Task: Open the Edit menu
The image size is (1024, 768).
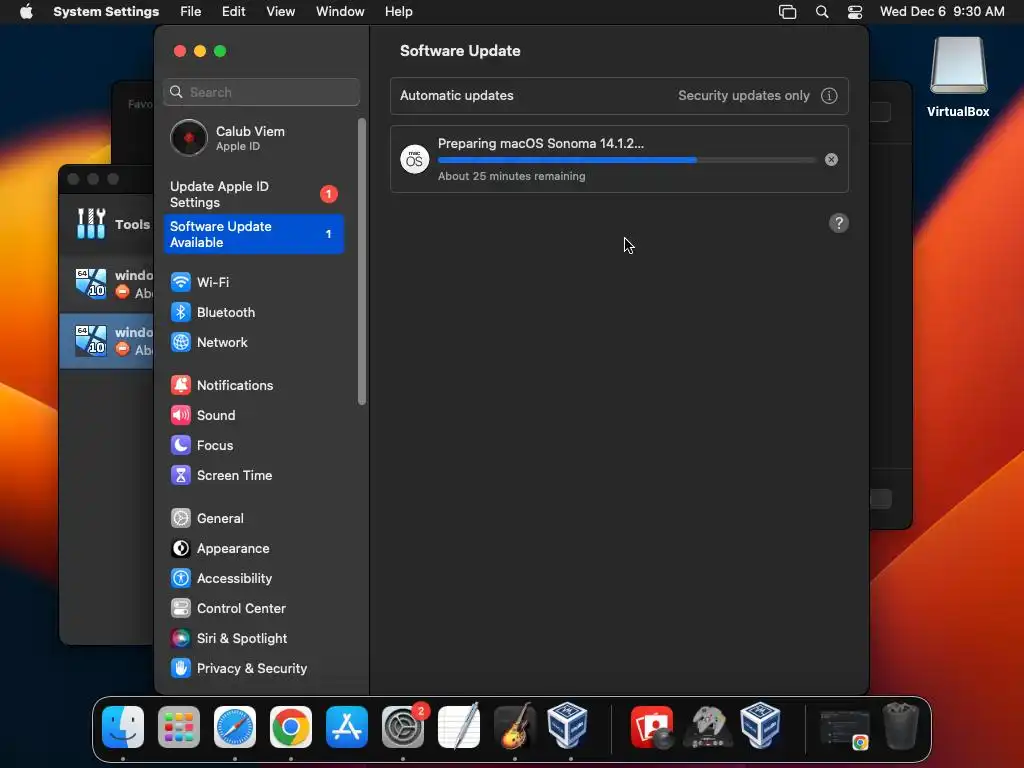Action: click(x=233, y=12)
